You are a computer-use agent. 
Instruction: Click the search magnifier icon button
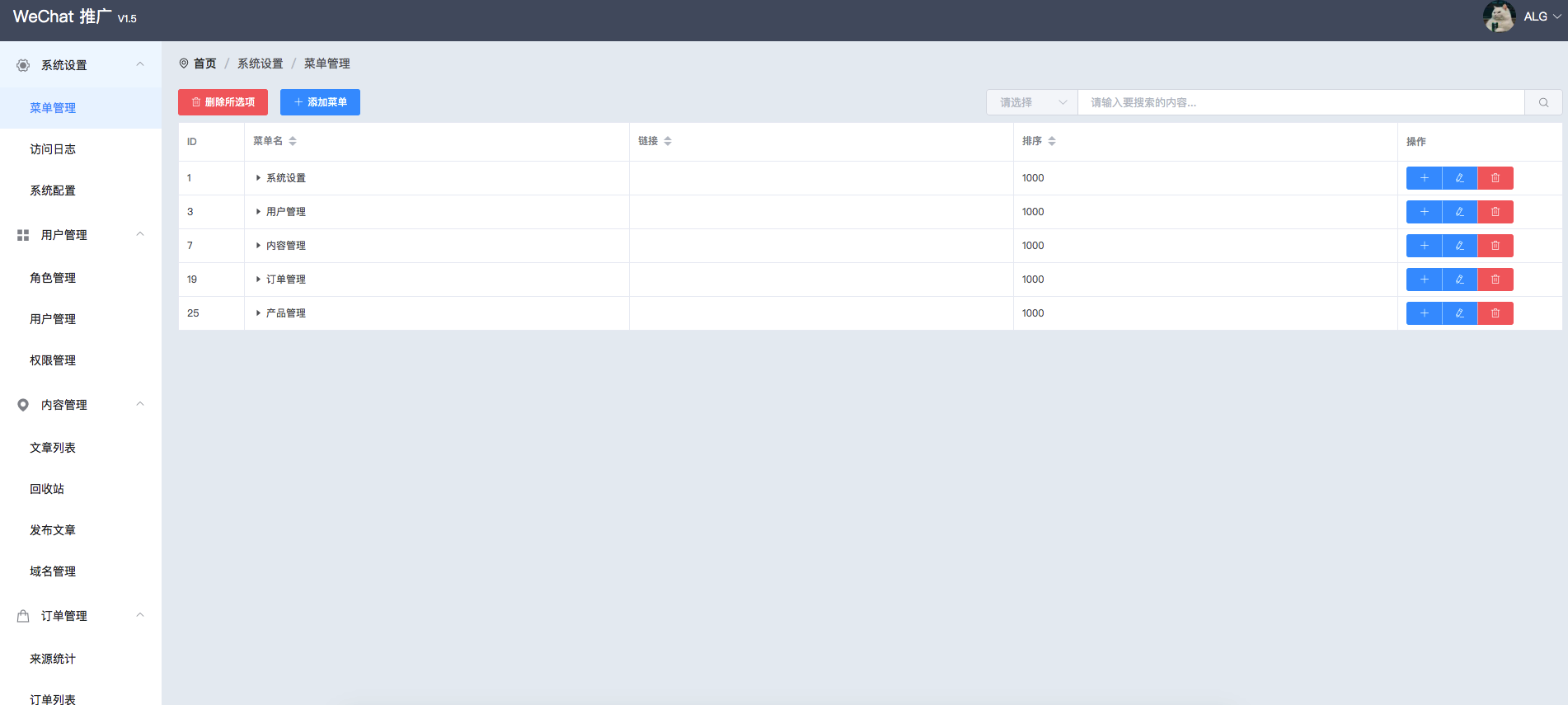coord(1542,102)
